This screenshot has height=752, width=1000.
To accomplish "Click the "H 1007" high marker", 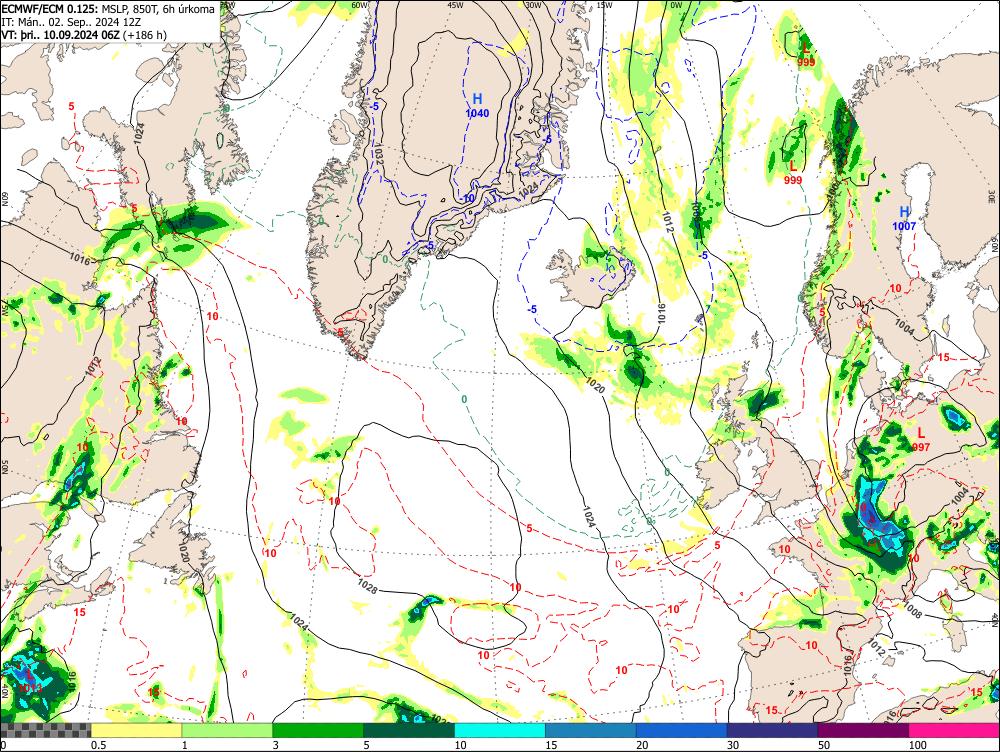I will point(904,218).
